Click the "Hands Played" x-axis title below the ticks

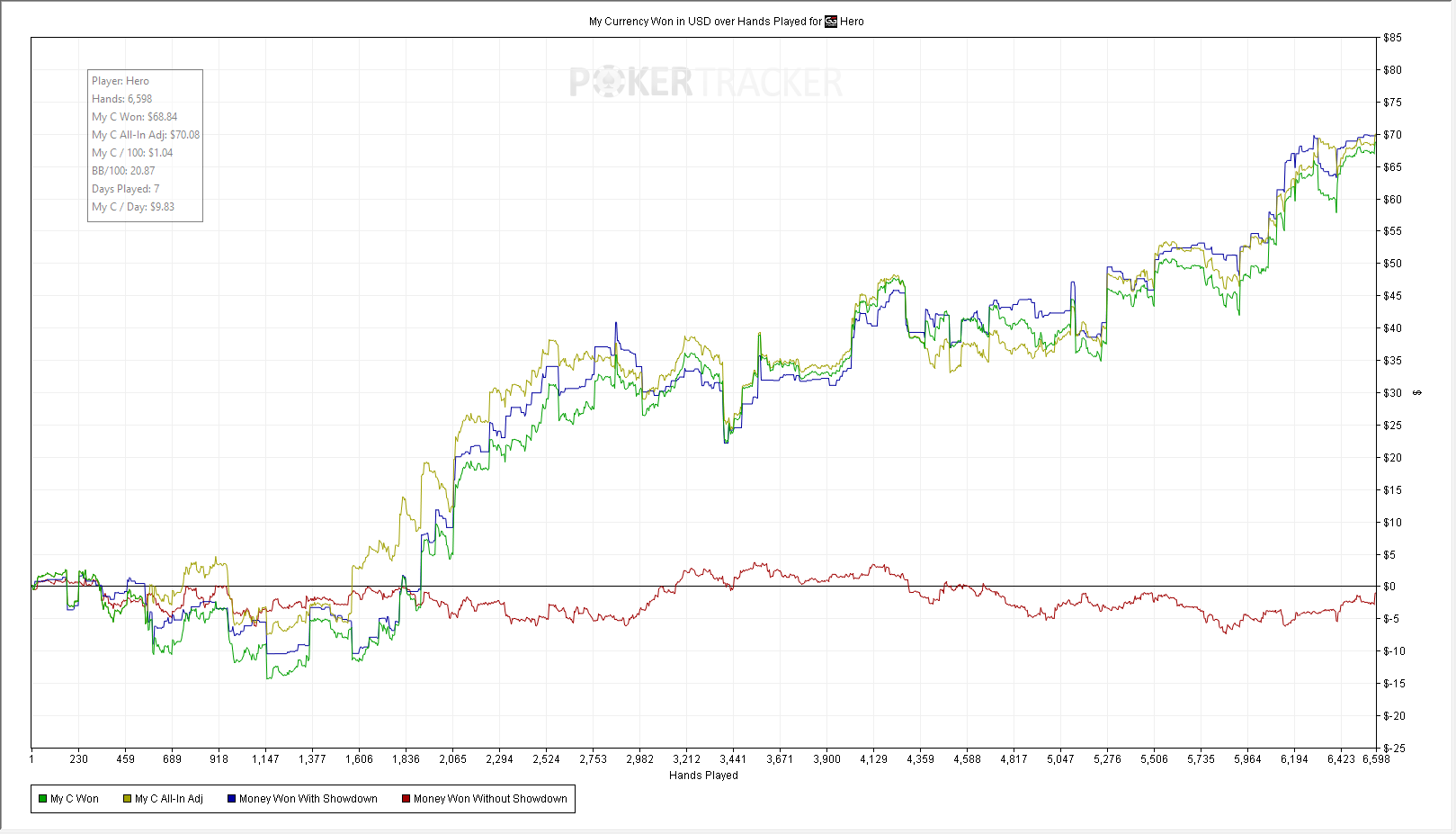[703, 776]
